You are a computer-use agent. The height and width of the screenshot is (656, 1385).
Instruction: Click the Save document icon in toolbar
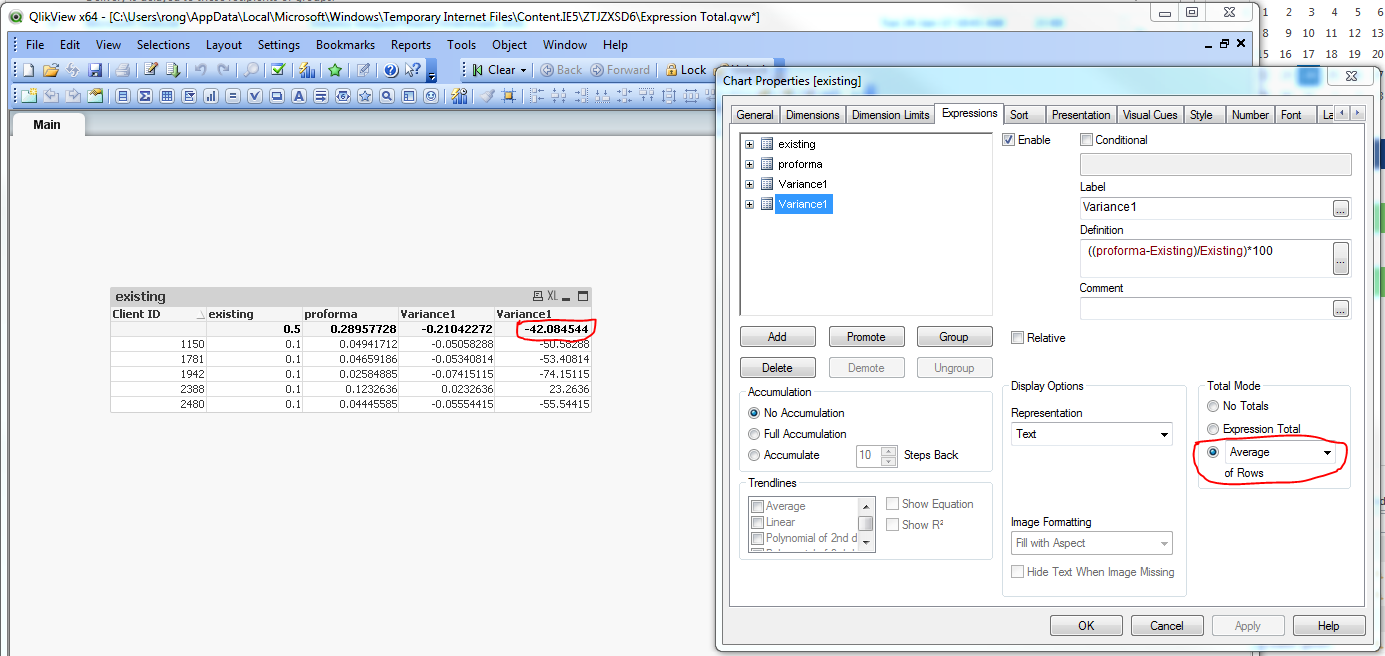[95, 70]
